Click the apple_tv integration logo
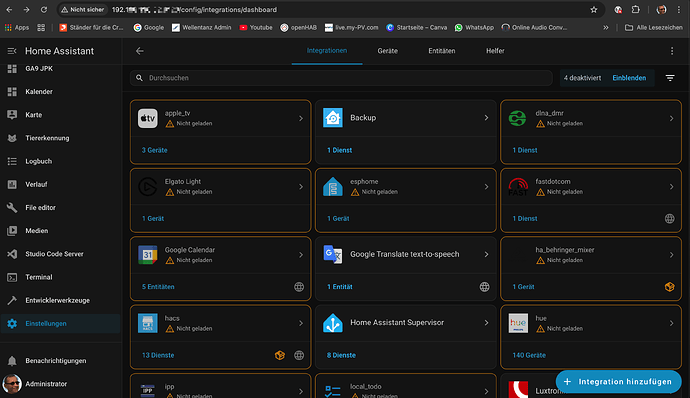Image resolution: width=690 pixels, height=398 pixels. click(147, 118)
